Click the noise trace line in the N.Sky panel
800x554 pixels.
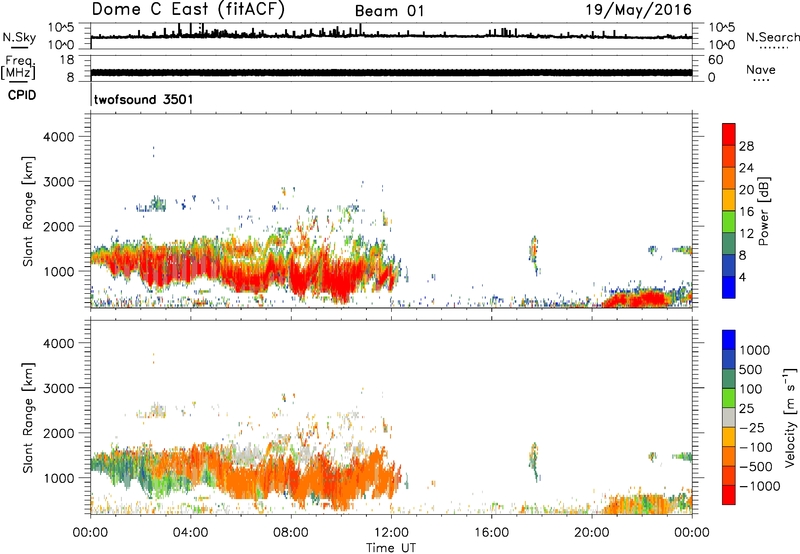[391, 36]
